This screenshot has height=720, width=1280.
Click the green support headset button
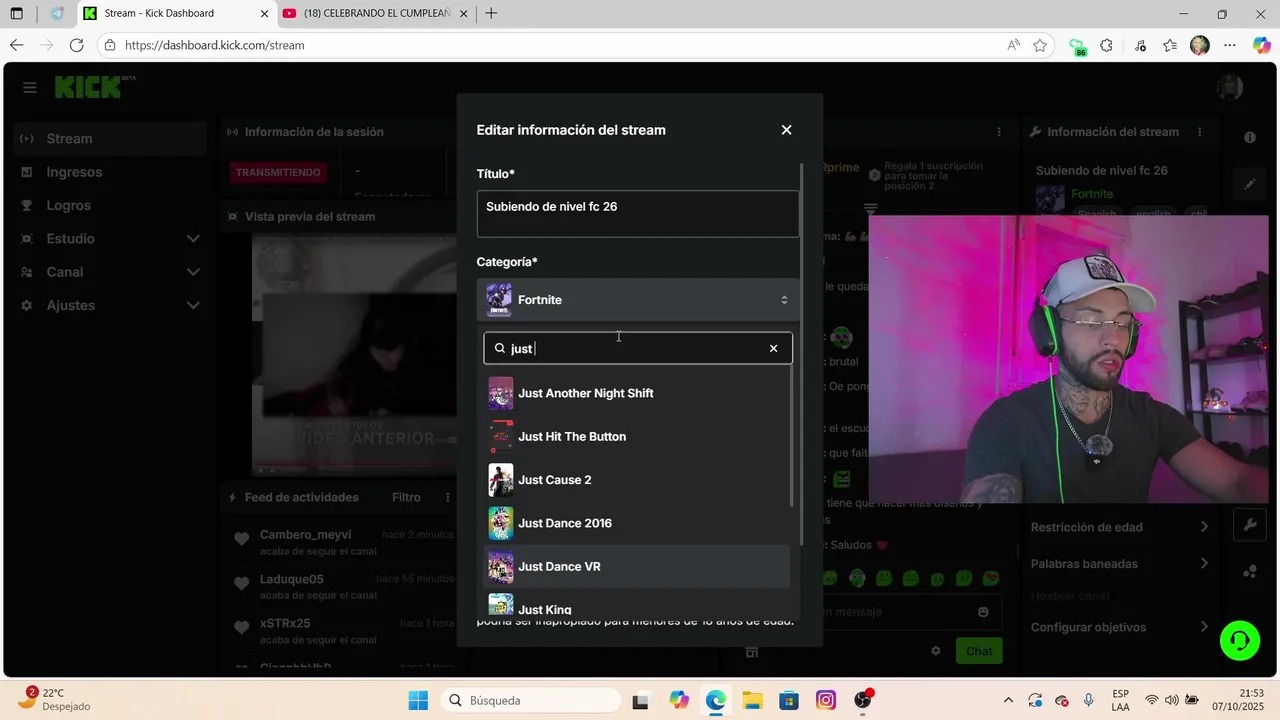(1240, 640)
